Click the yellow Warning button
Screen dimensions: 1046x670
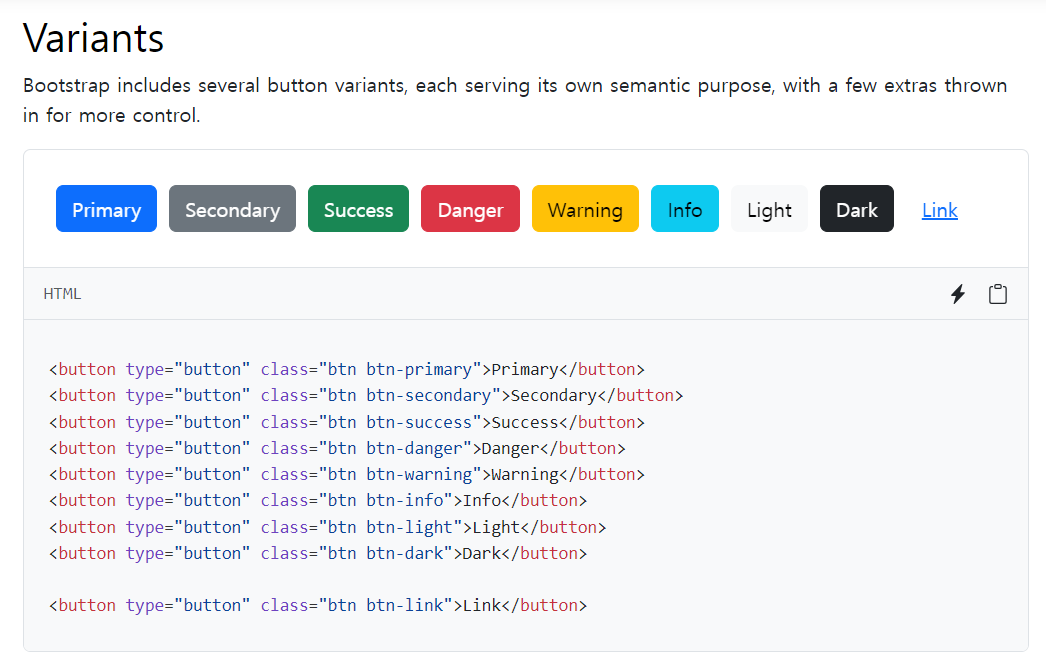coord(585,209)
